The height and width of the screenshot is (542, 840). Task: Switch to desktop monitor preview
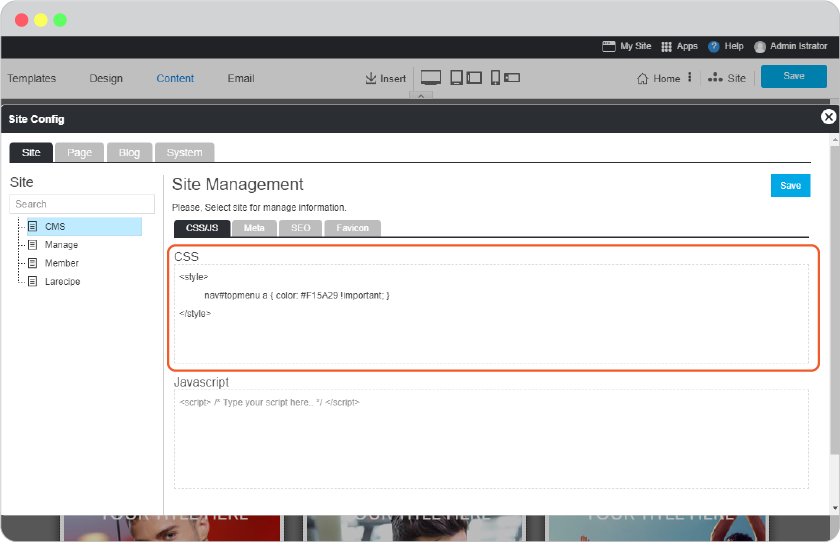pyautogui.click(x=431, y=78)
